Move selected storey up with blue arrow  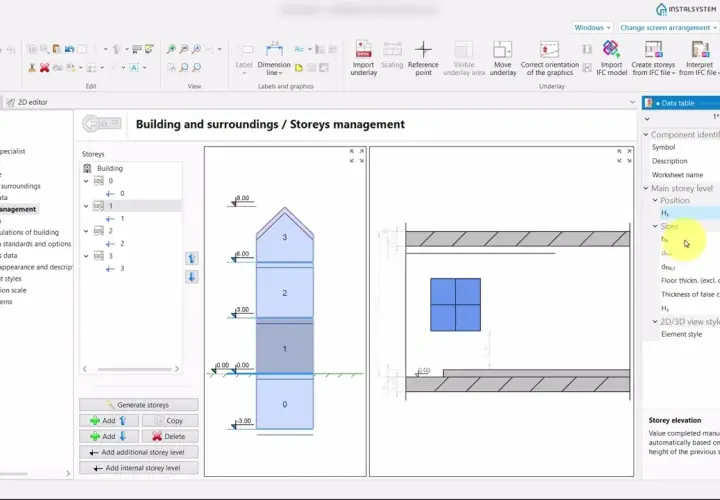(x=192, y=258)
